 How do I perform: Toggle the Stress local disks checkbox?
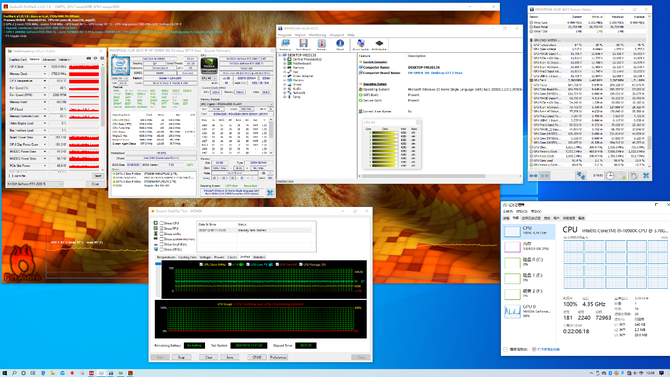[162, 244]
